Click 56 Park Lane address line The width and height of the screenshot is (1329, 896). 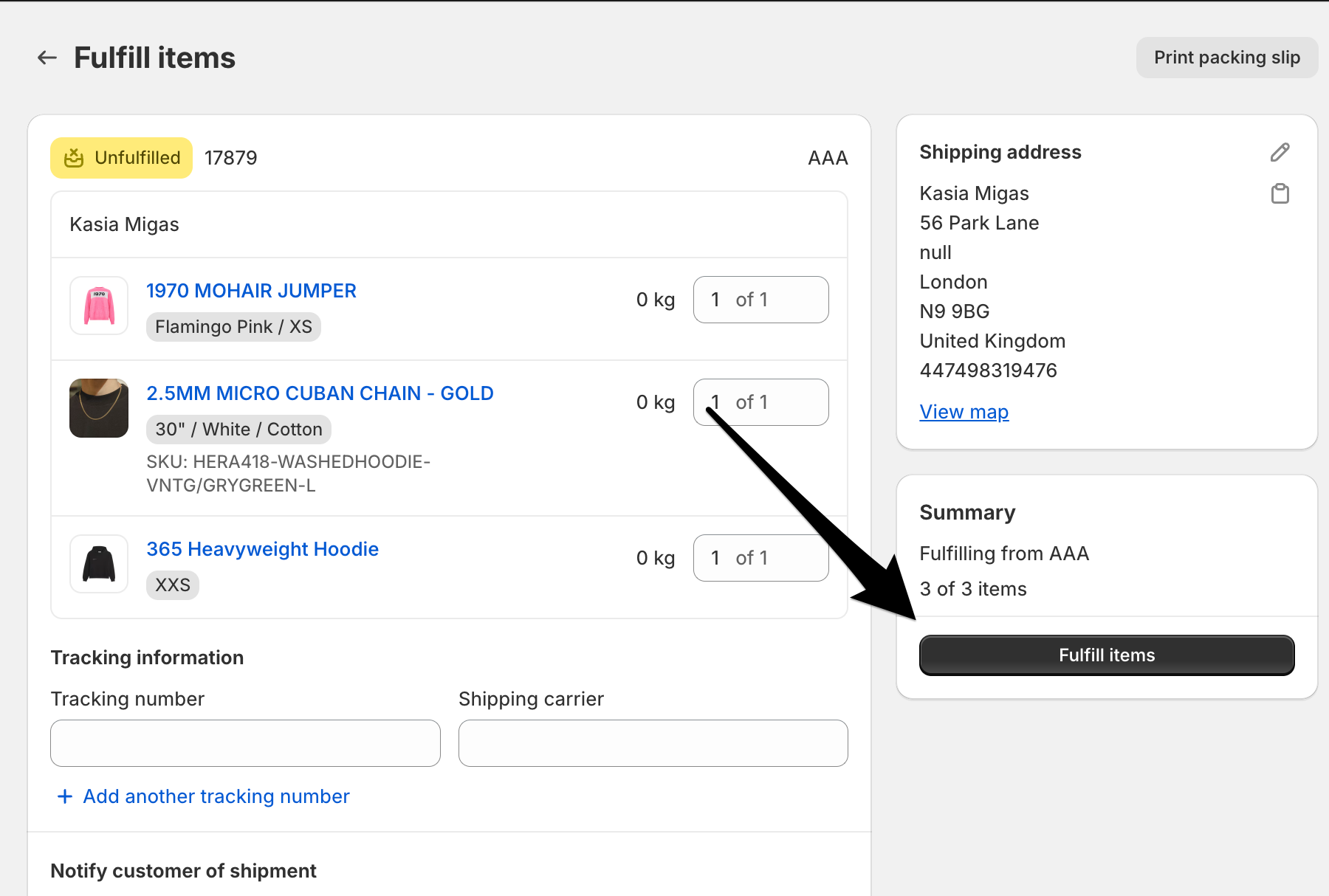click(979, 223)
